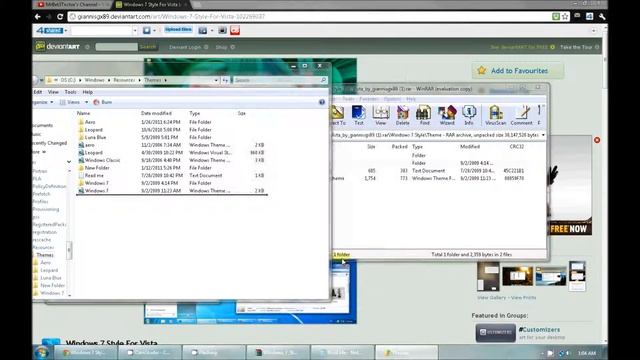This screenshot has height=360, width=640.
Task: Click Upload files in 4shared toolbar
Action: (178, 30)
